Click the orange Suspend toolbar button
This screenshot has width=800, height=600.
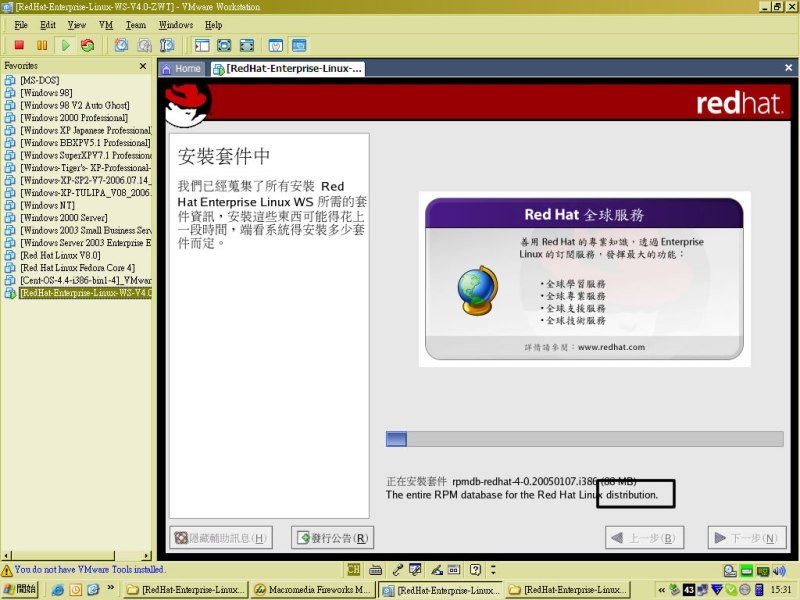point(42,45)
